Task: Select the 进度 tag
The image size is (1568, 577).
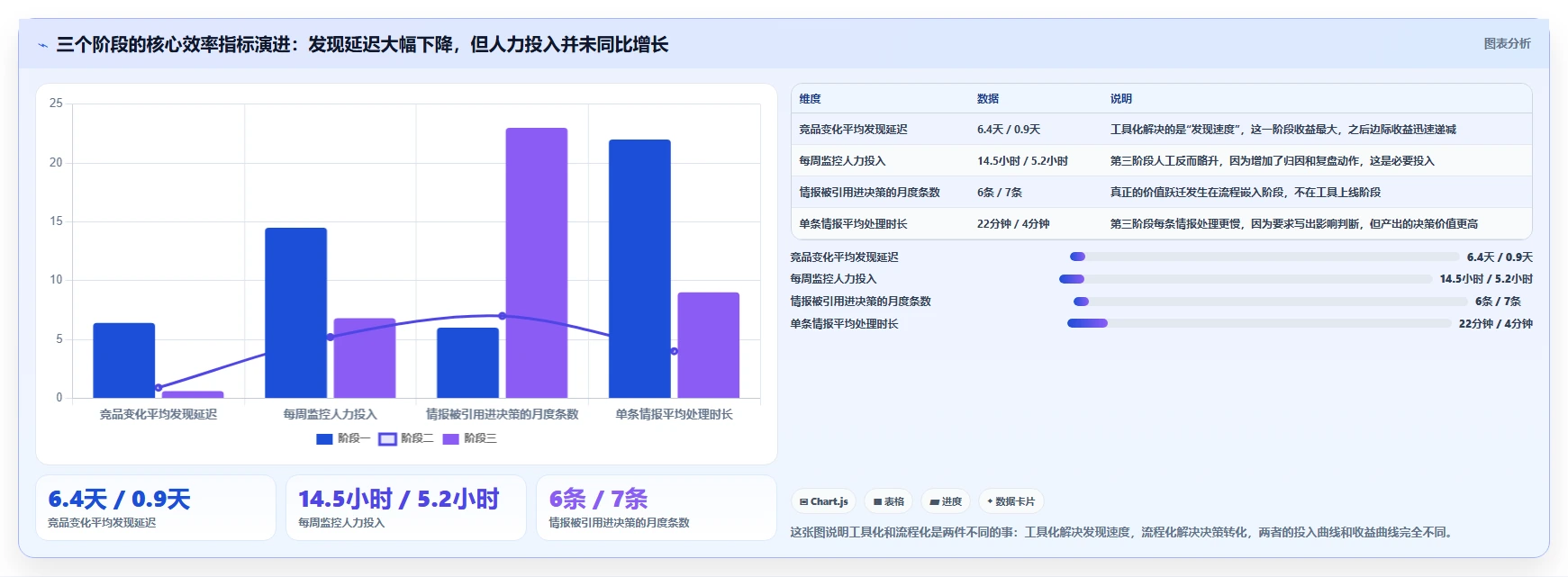Action: click(x=946, y=501)
